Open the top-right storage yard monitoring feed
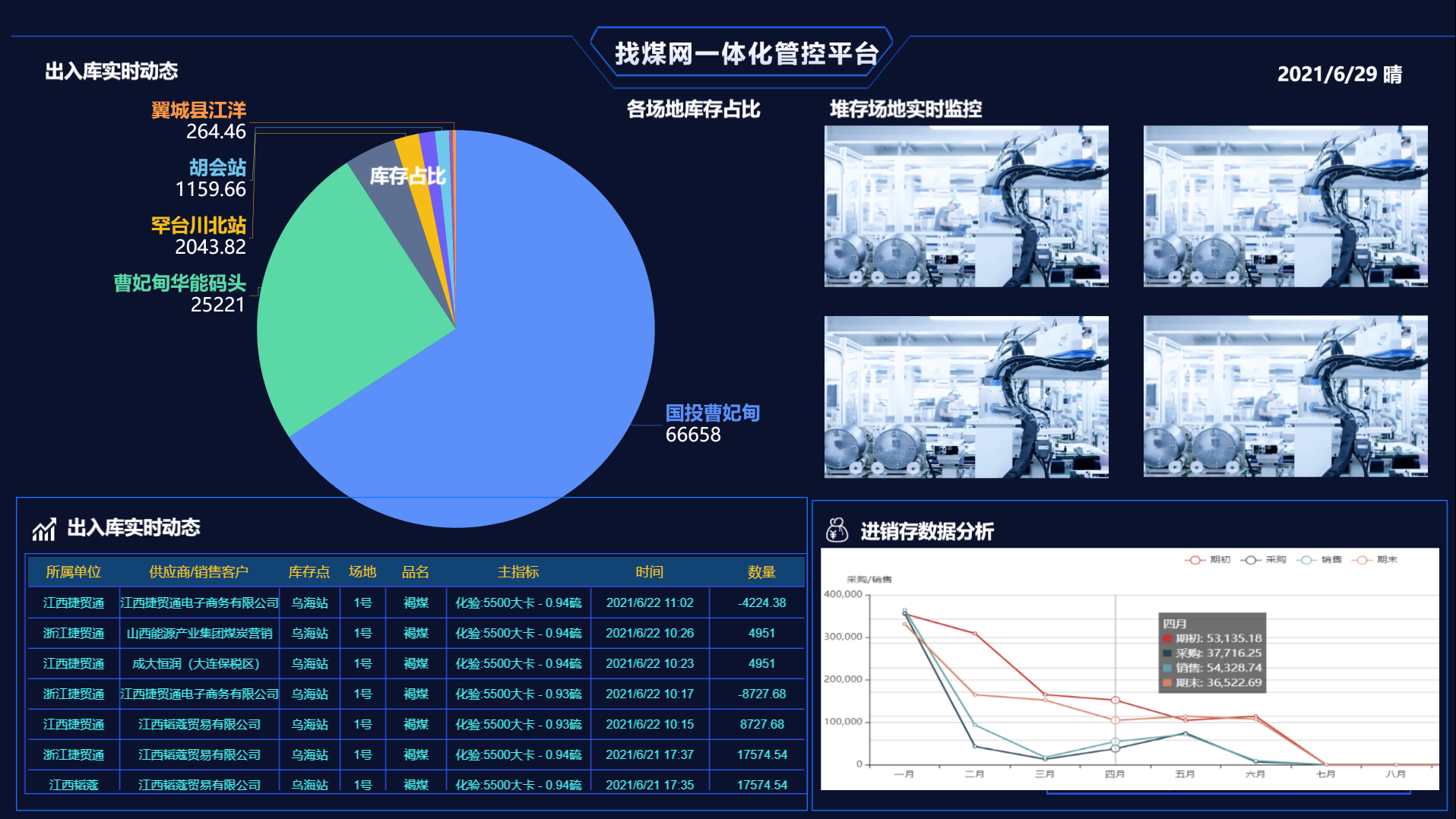This screenshot has height=819, width=1456. (1285, 206)
